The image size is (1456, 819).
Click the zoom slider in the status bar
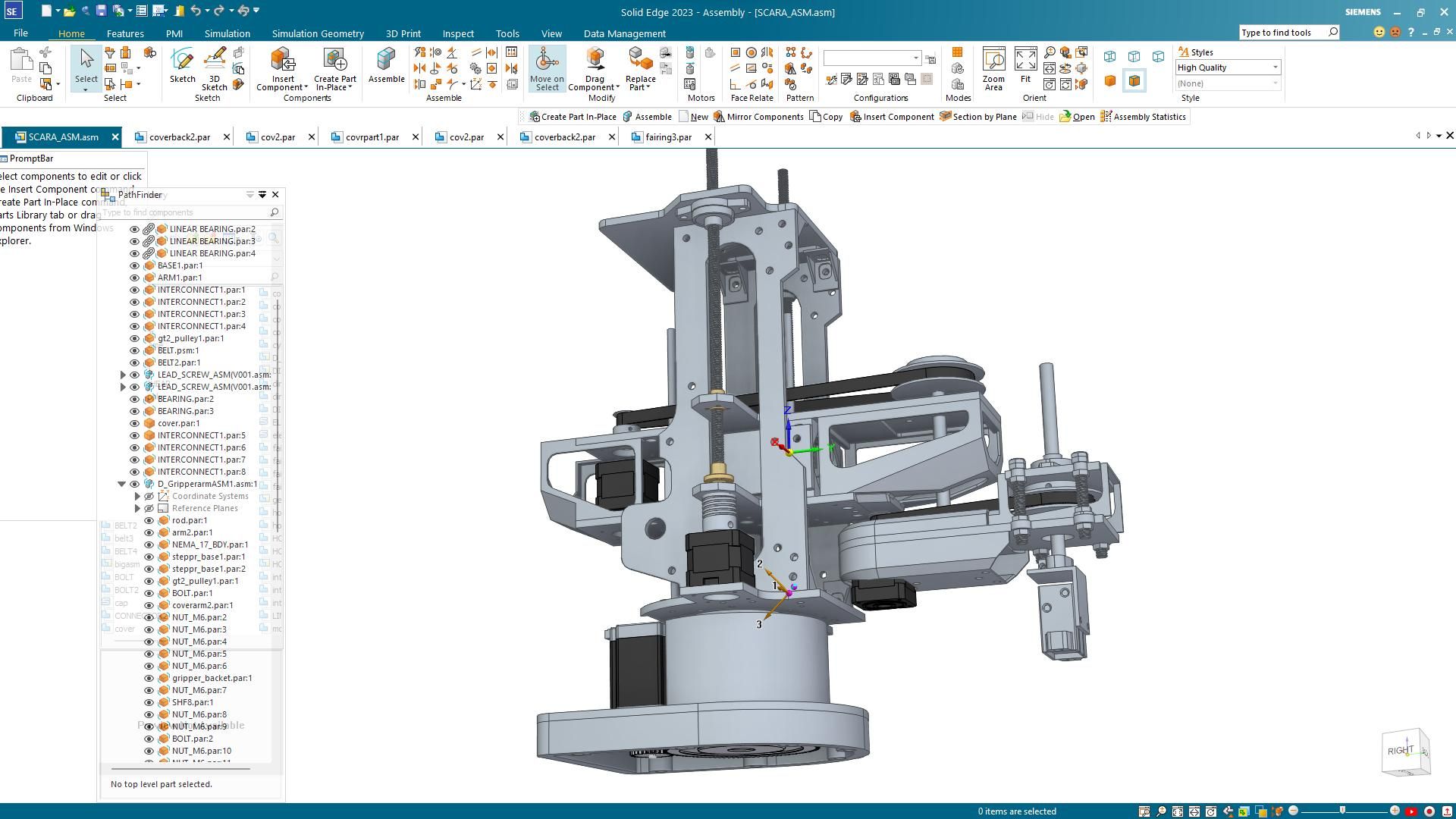1342,811
